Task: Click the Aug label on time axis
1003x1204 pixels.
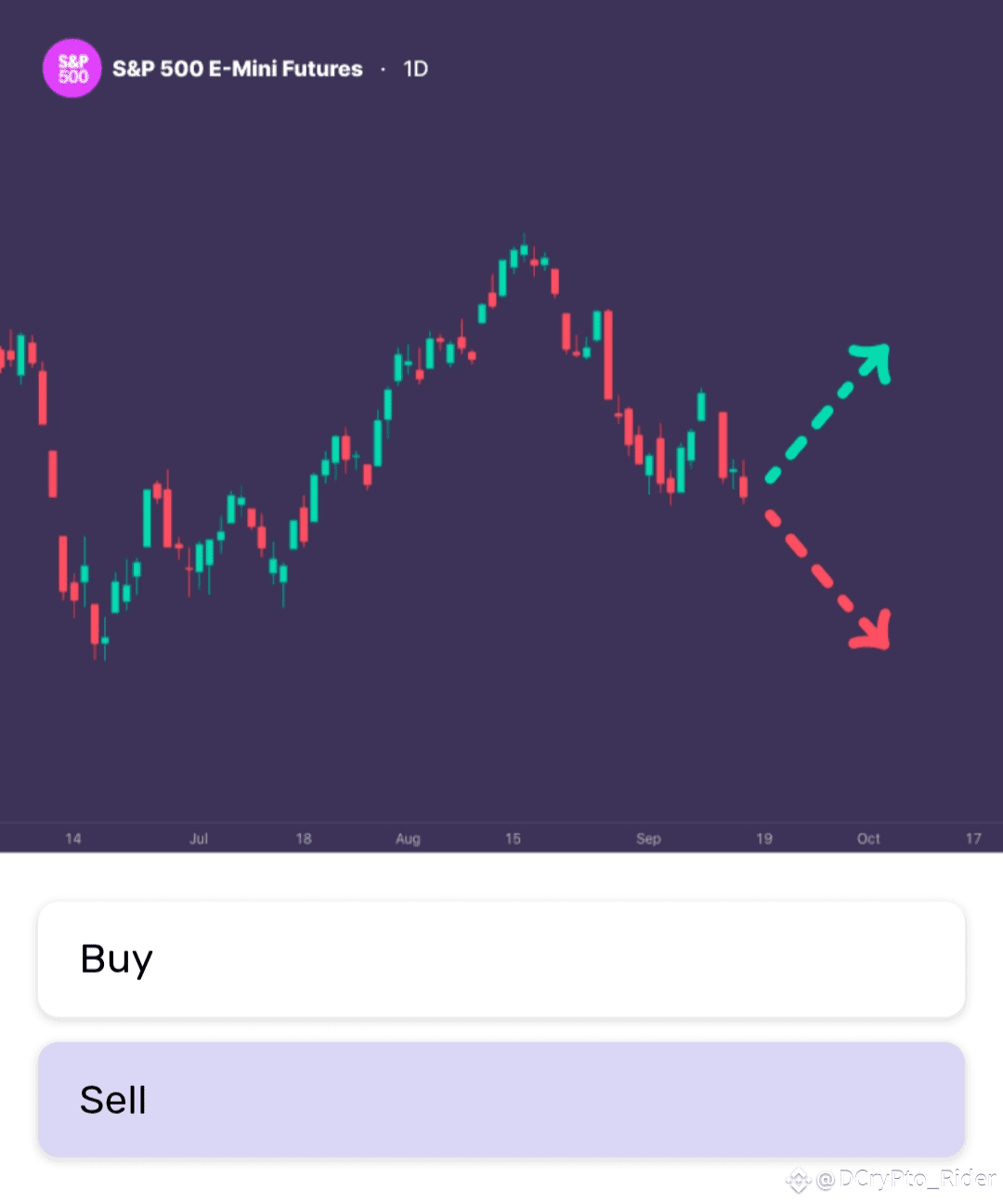Action: pos(408,838)
